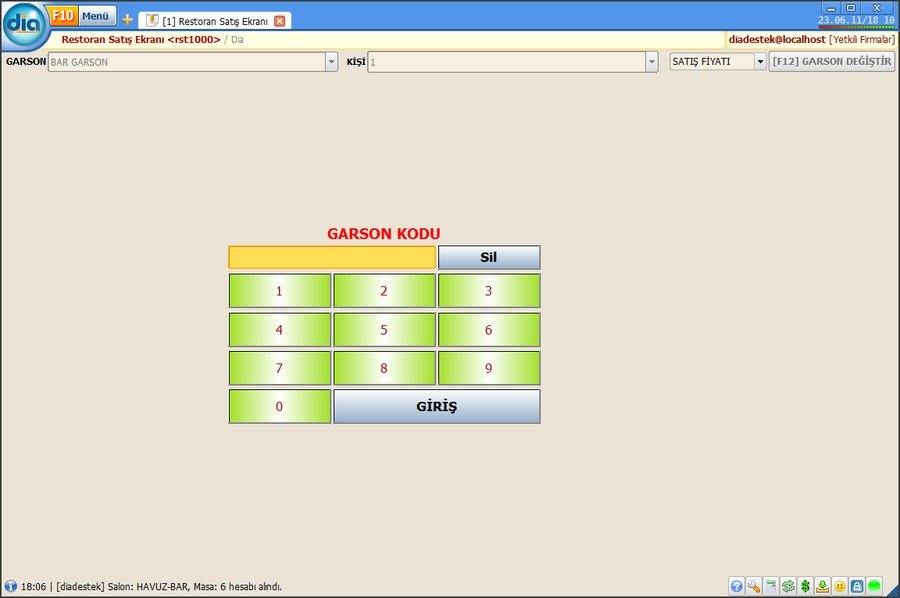900x598 pixels.
Task: Click the blue lock icon
Action: (857, 586)
